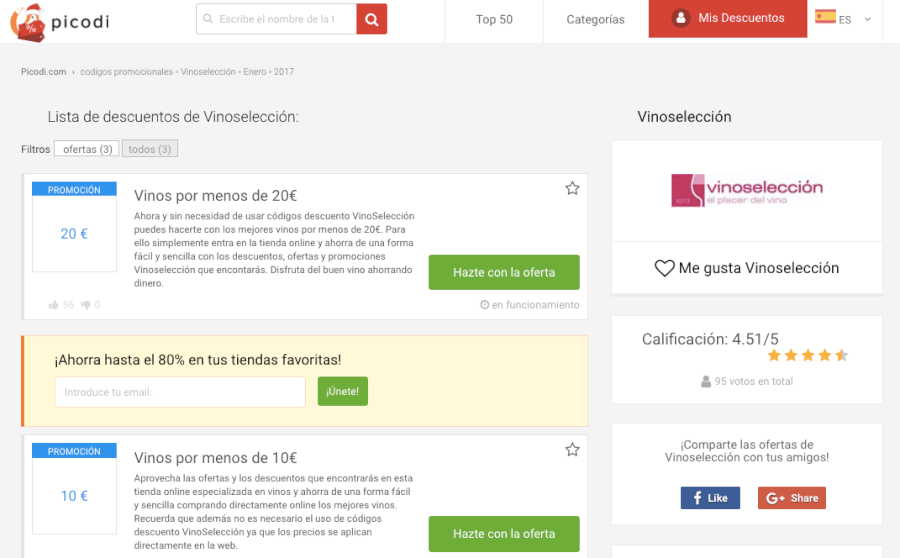This screenshot has height=558, width=900.
Task: Open Mis Descuentos
Action: (728, 18)
